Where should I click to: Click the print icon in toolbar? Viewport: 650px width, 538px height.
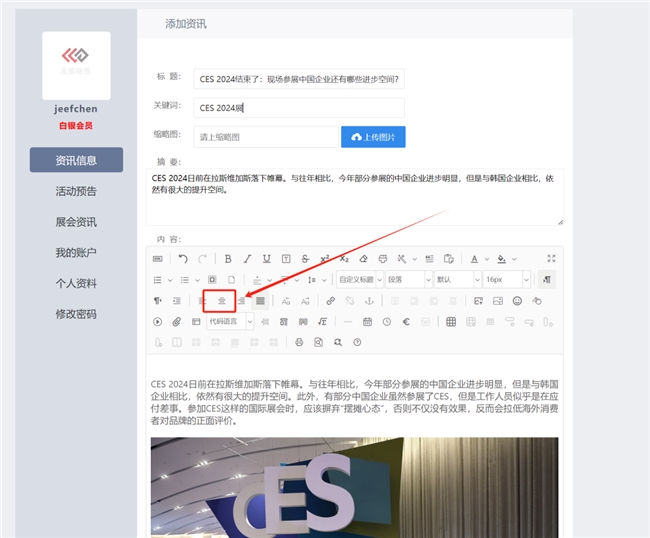[x=298, y=342]
